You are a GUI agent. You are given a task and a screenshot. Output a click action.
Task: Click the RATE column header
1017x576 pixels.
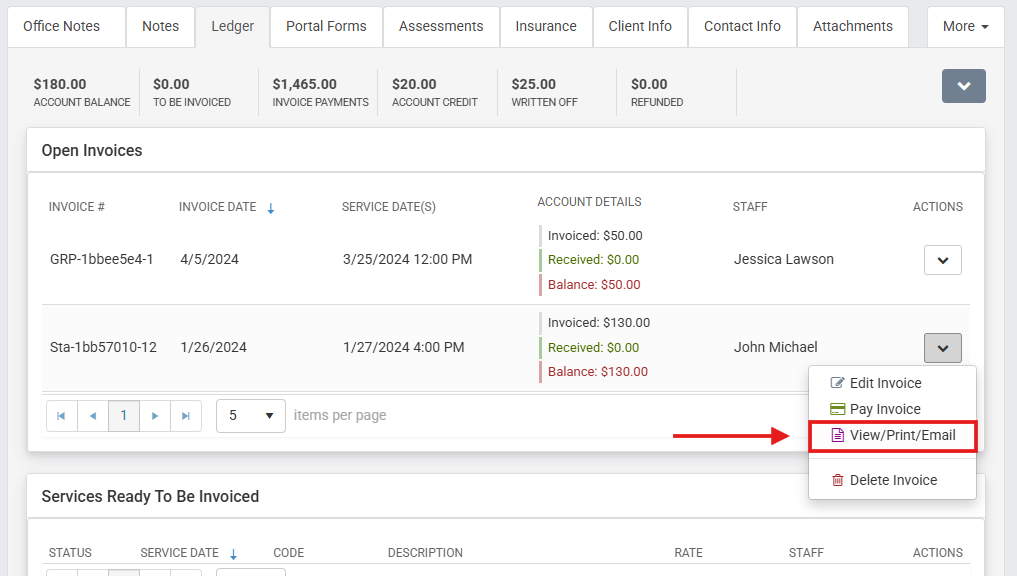[688, 553]
